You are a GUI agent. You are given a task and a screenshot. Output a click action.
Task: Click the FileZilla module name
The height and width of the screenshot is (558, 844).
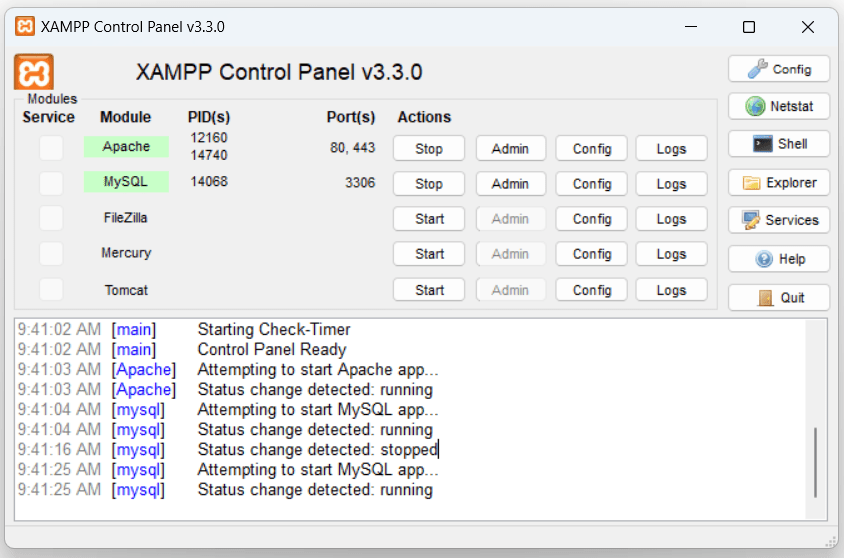point(125,217)
